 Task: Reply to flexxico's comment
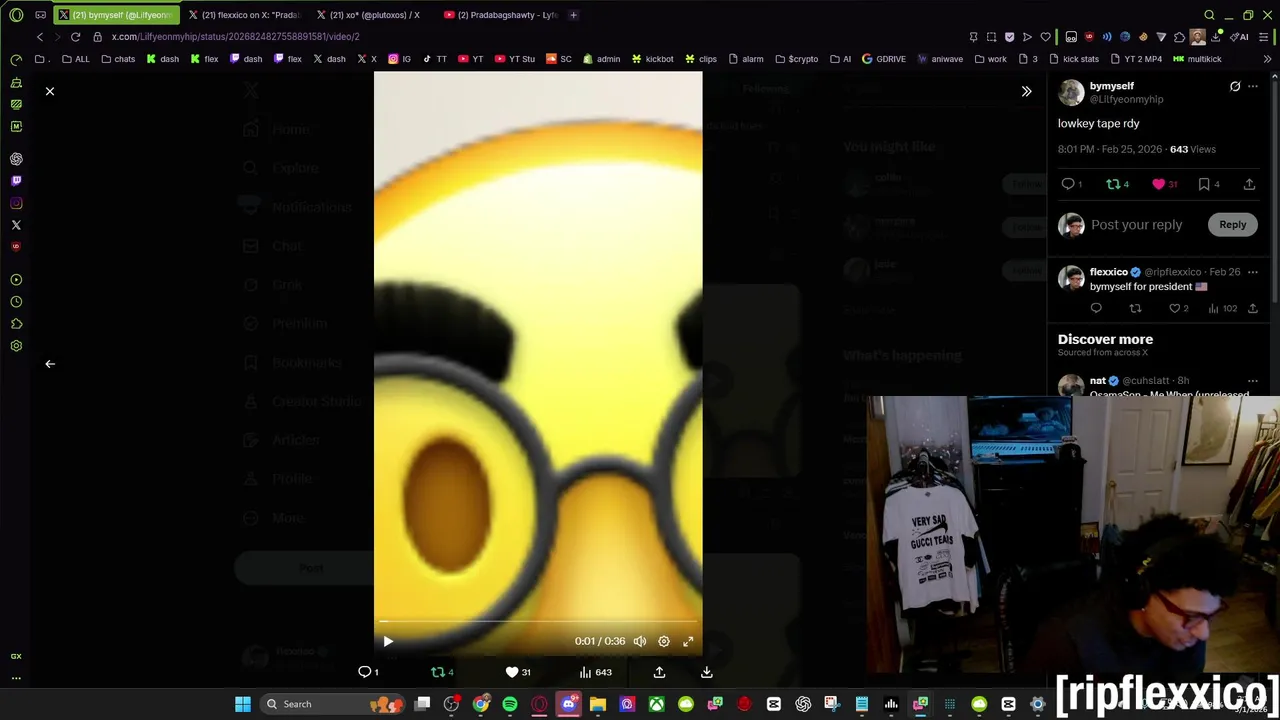tap(1096, 308)
